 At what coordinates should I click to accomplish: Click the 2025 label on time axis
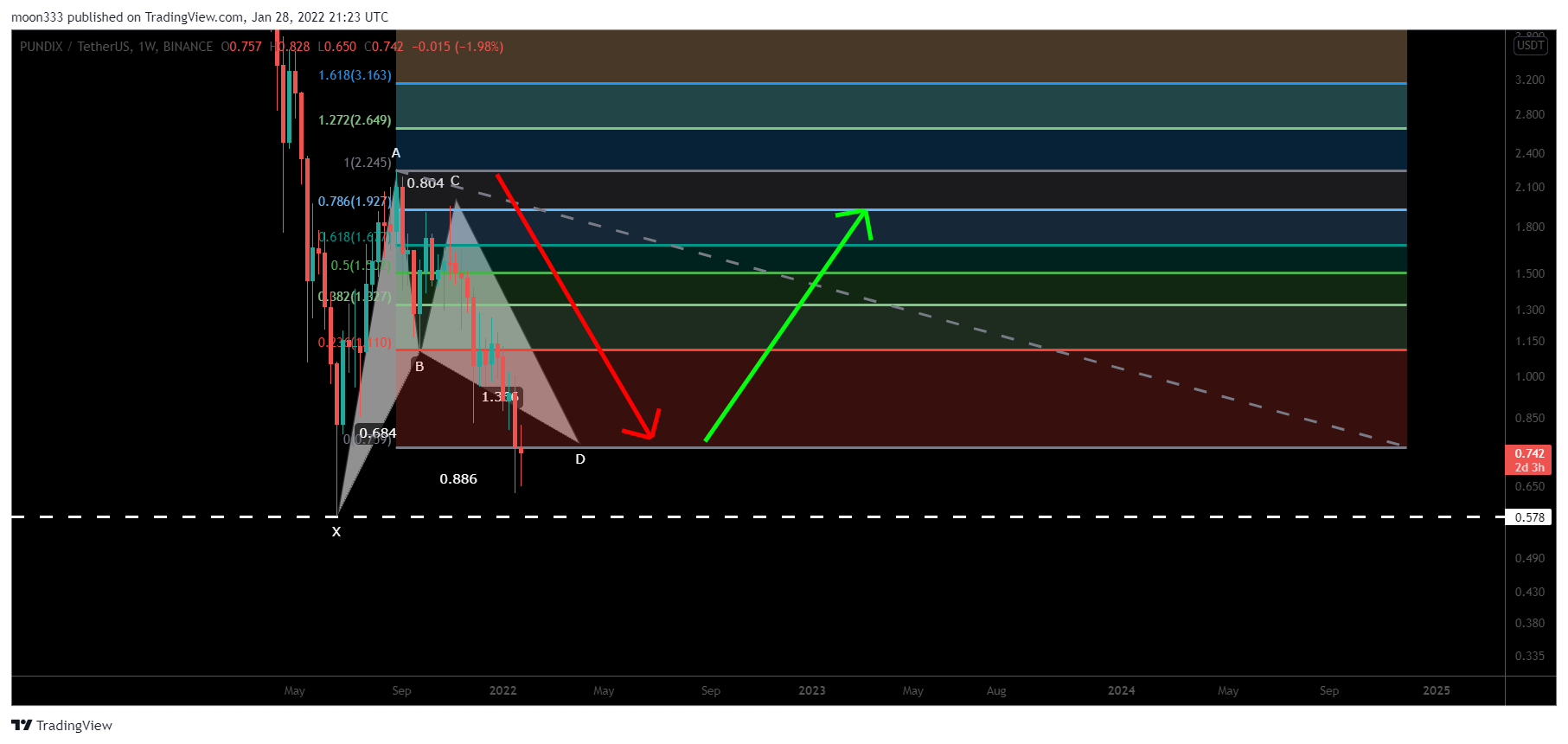(1437, 690)
